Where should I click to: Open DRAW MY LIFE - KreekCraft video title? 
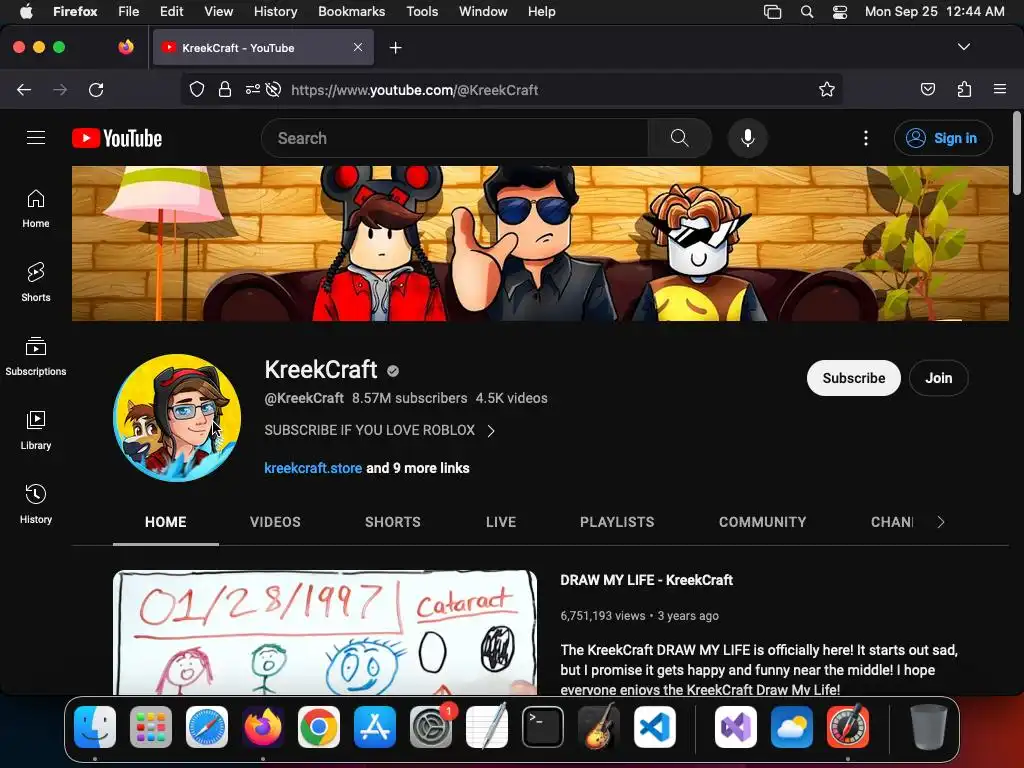click(647, 580)
